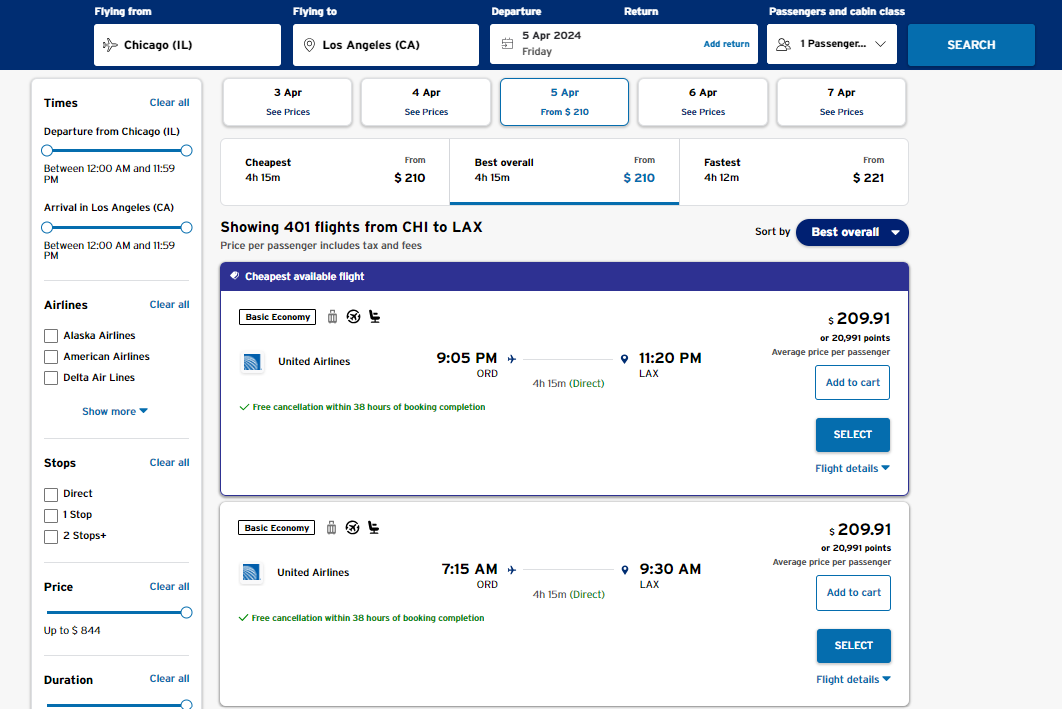Expand Show more airlines

114,411
